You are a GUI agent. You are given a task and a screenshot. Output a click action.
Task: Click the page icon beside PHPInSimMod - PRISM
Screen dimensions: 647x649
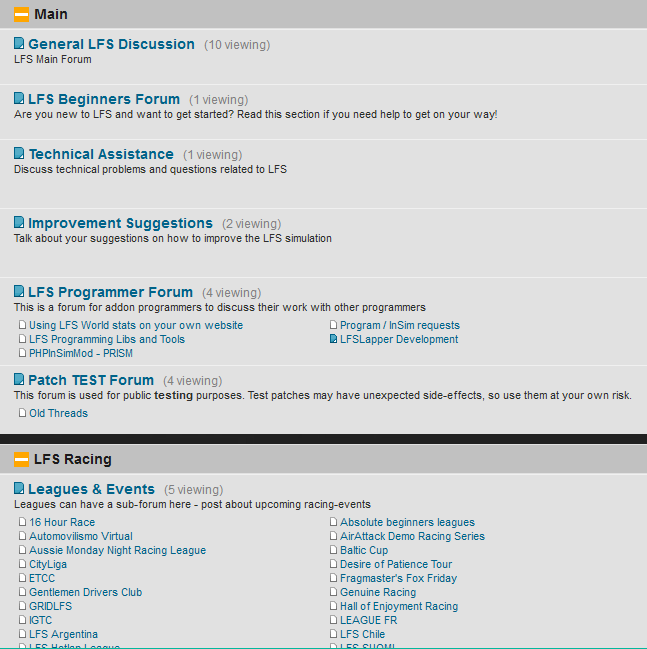22,353
